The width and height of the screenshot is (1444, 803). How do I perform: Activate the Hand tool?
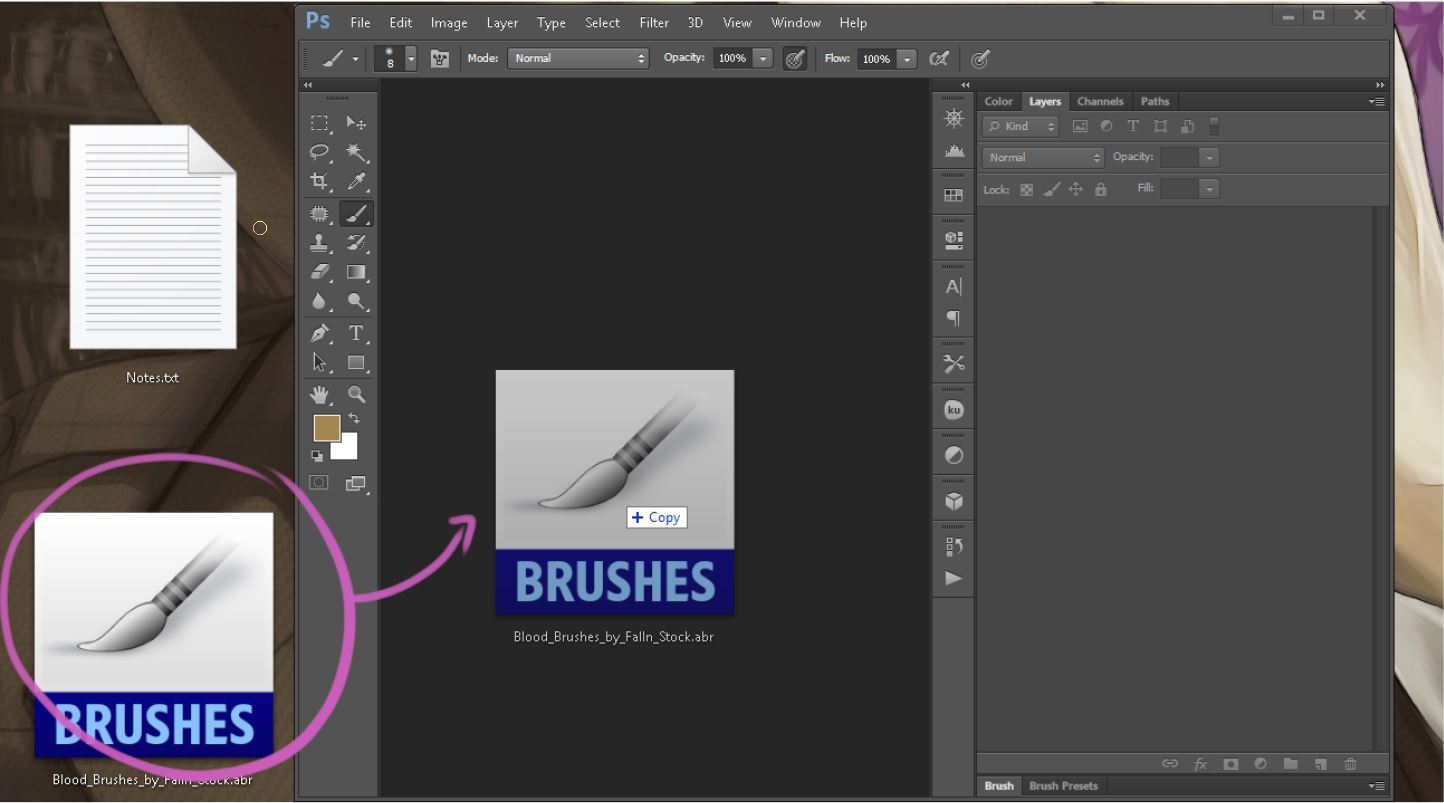click(319, 395)
